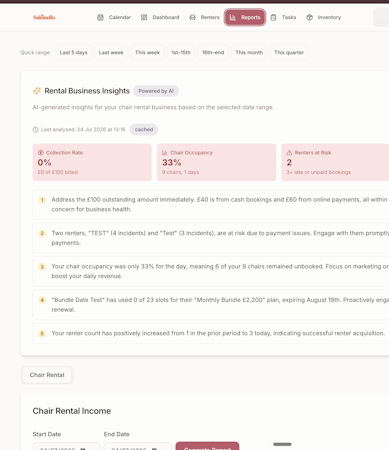Click the Renters at Risk warning icon

(x=289, y=153)
